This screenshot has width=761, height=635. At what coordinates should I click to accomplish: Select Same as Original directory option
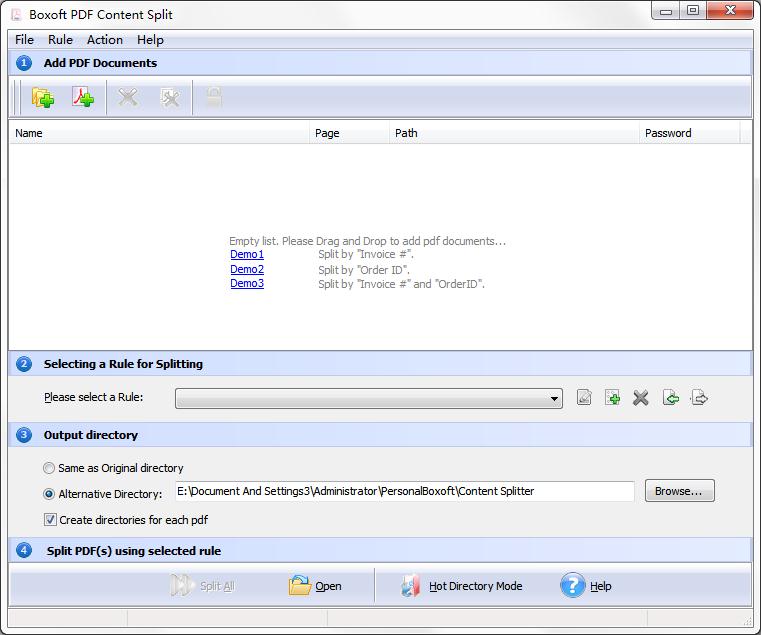pos(49,468)
